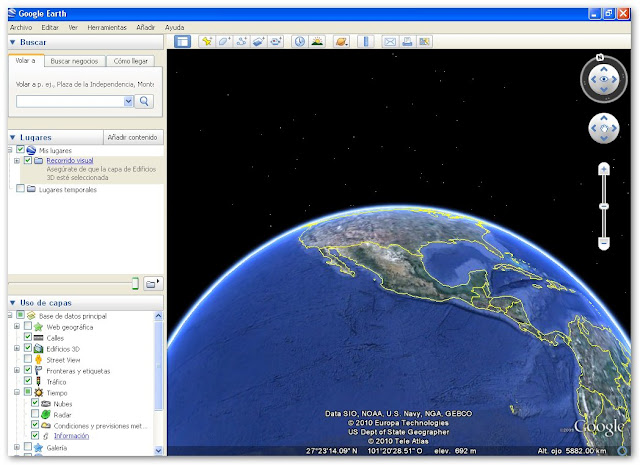Open the Información link under Tiempo
This screenshot has height=465, width=640.
point(71,436)
